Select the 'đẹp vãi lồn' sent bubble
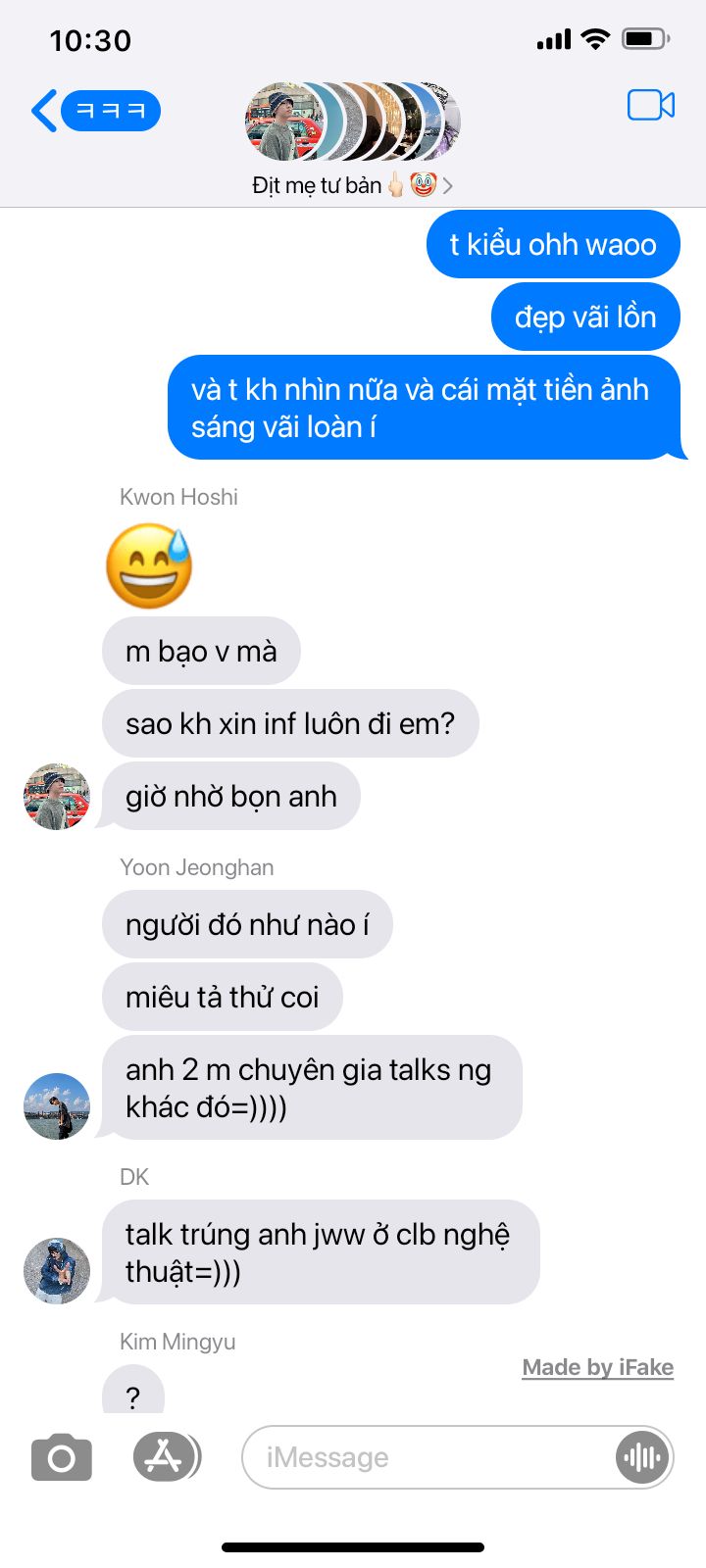Screen dimensions: 706x1568 [585, 317]
